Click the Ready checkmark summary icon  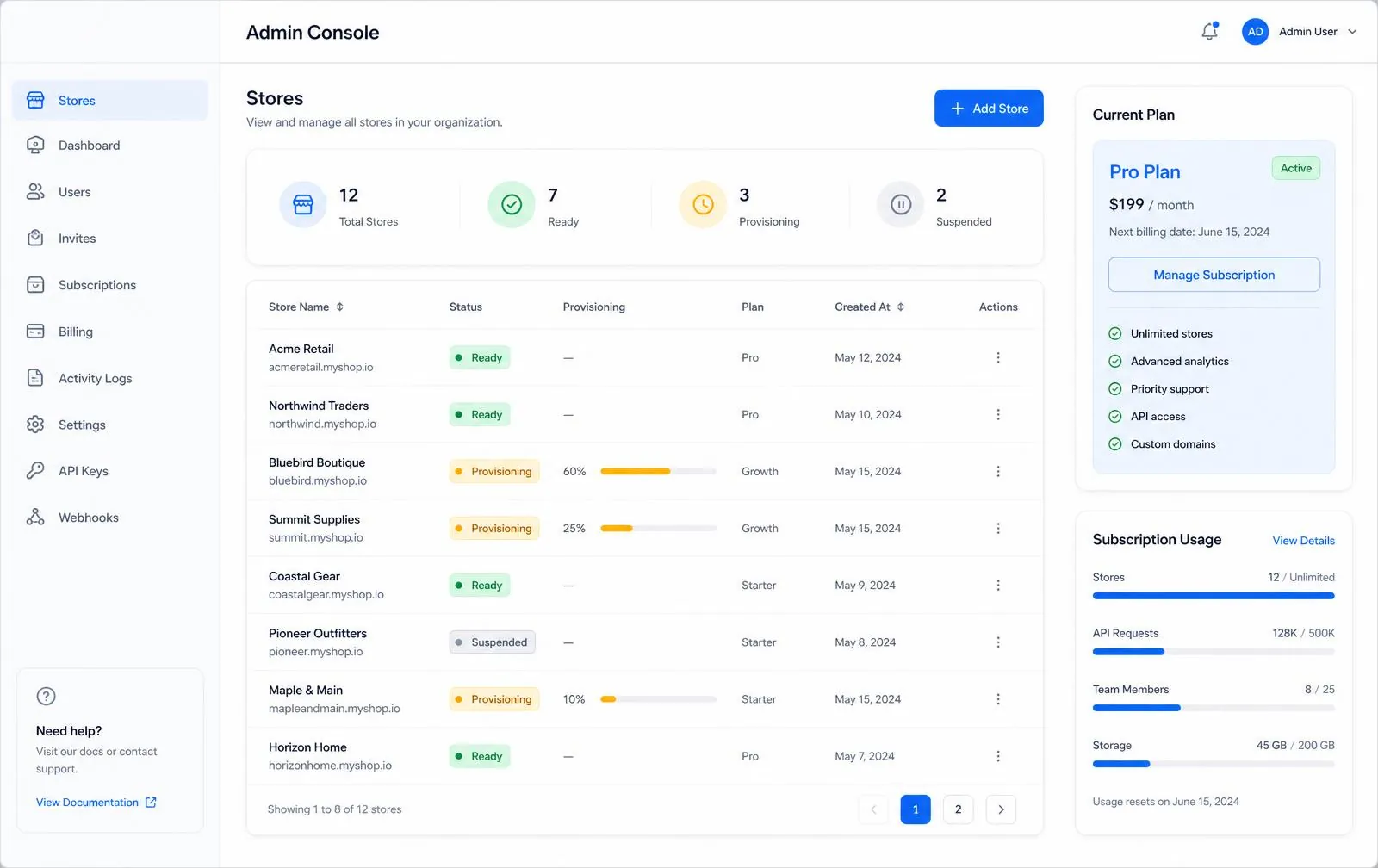[512, 205]
